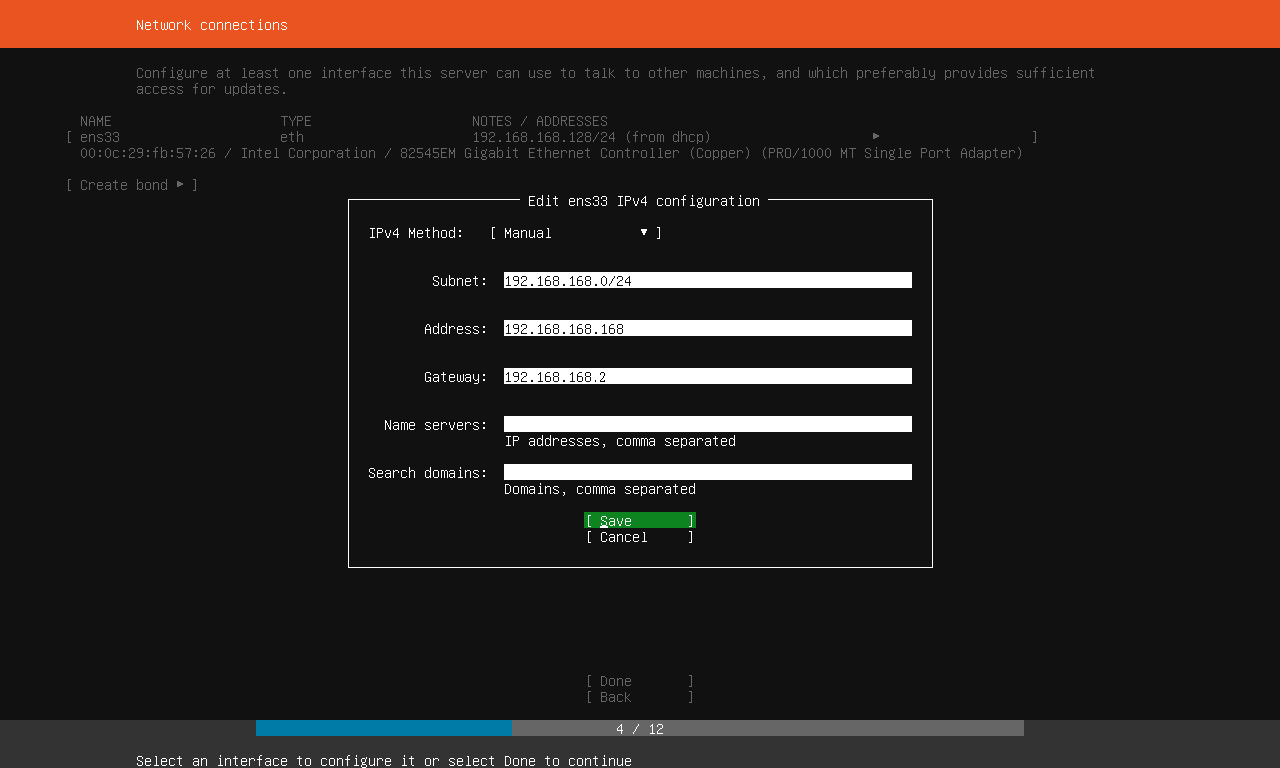Select Back to return to previous step
The image size is (1280, 768).
click(x=639, y=697)
